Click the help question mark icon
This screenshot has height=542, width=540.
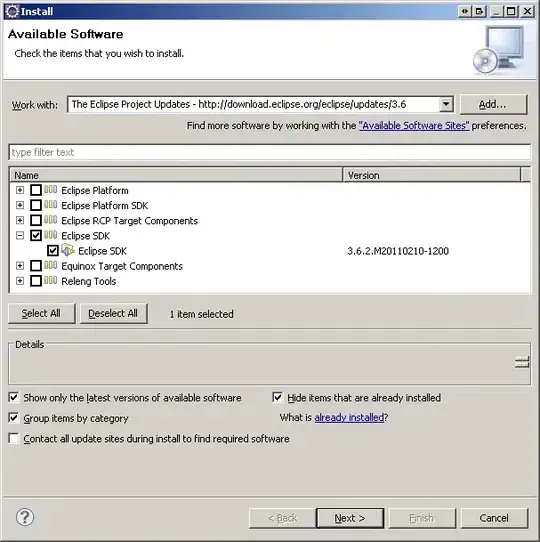click(25, 517)
